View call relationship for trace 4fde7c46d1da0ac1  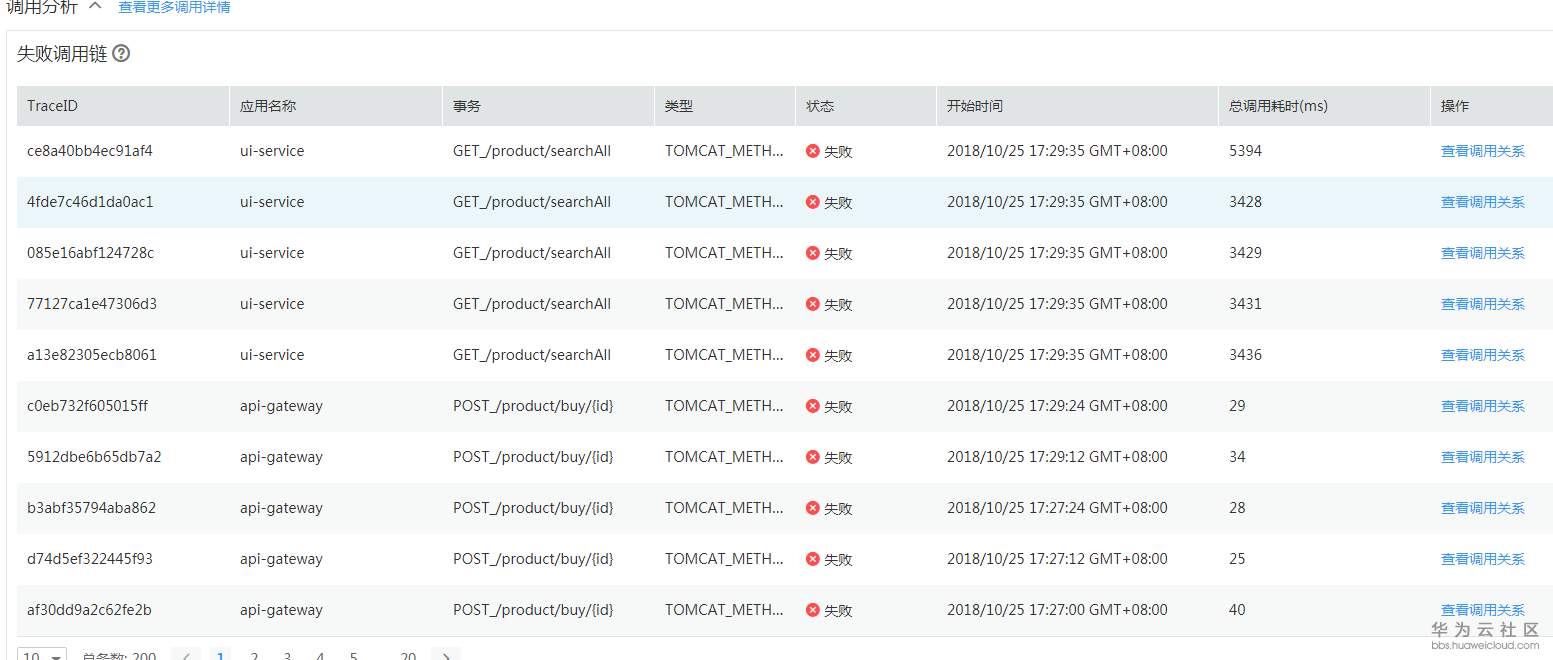[x=1482, y=202]
